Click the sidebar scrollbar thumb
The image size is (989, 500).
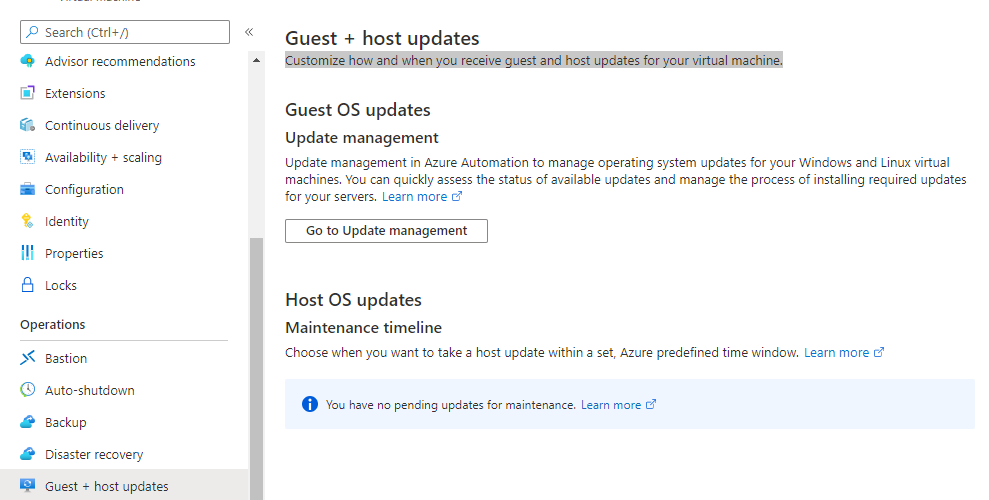256,369
